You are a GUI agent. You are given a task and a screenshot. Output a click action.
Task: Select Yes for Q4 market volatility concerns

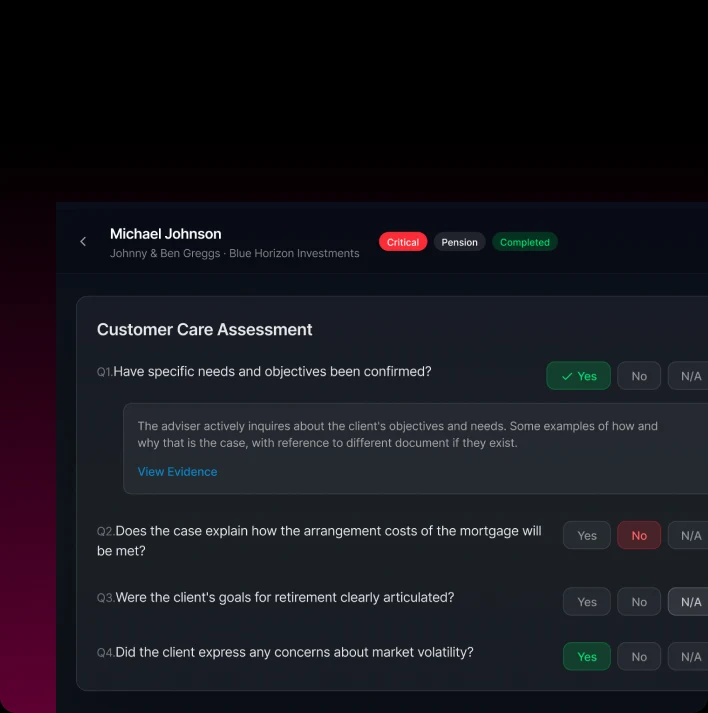(x=587, y=657)
